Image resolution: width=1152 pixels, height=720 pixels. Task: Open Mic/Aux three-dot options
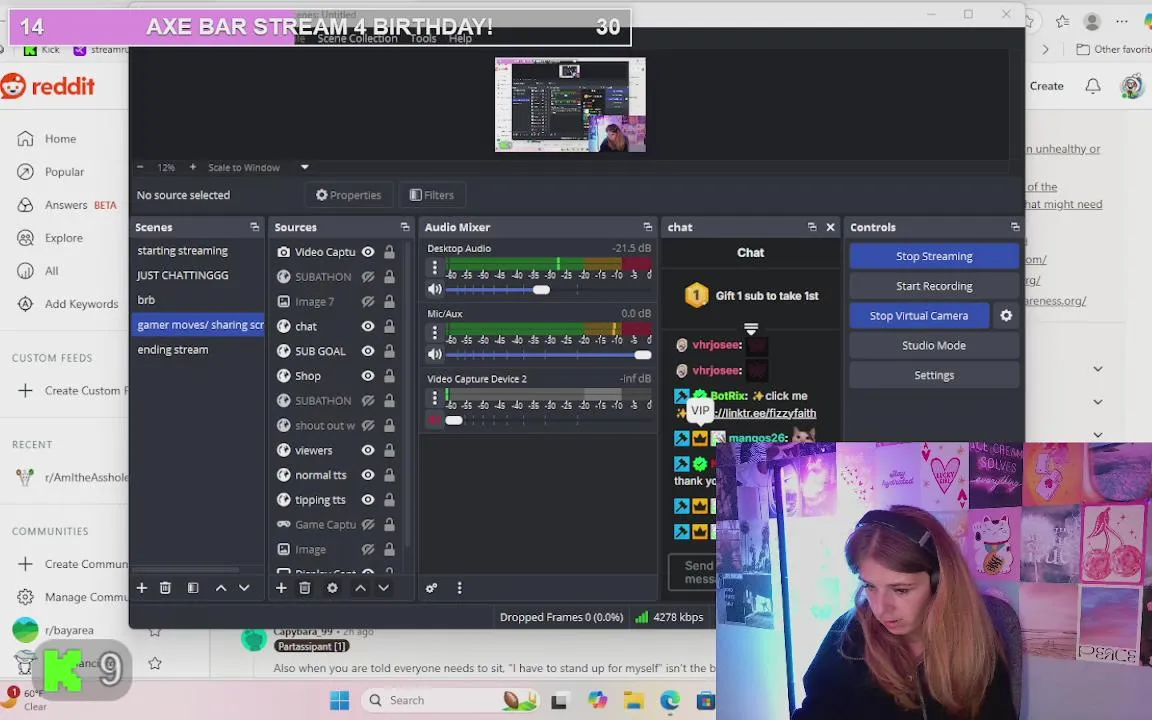[x=434, y=332]
